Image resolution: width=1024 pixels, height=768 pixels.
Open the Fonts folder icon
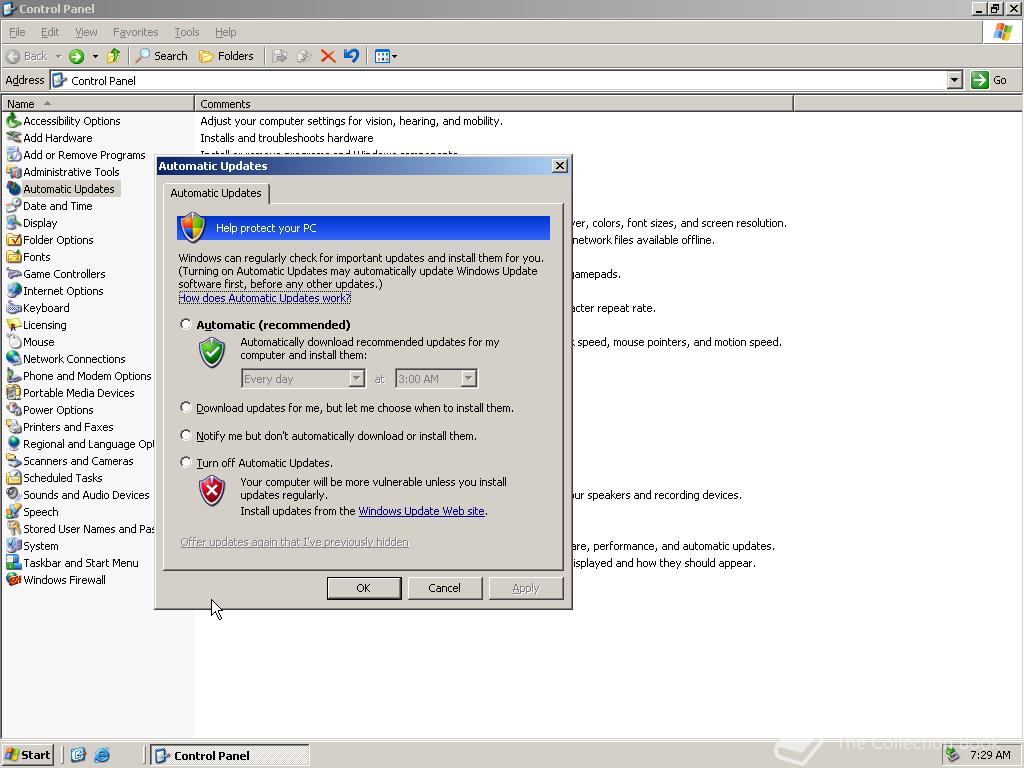[x=14, y=257]
